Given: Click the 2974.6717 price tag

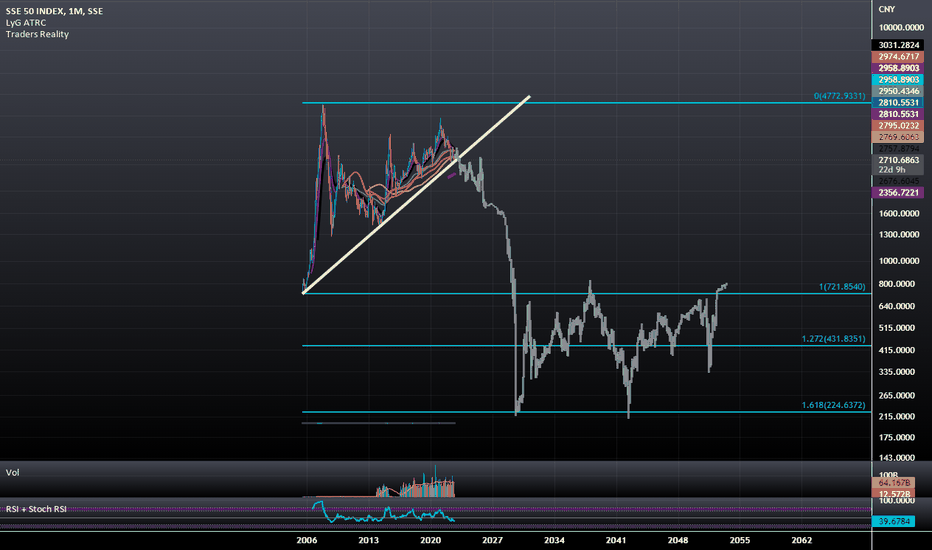Looking at the screenshot, I should 898,56.
